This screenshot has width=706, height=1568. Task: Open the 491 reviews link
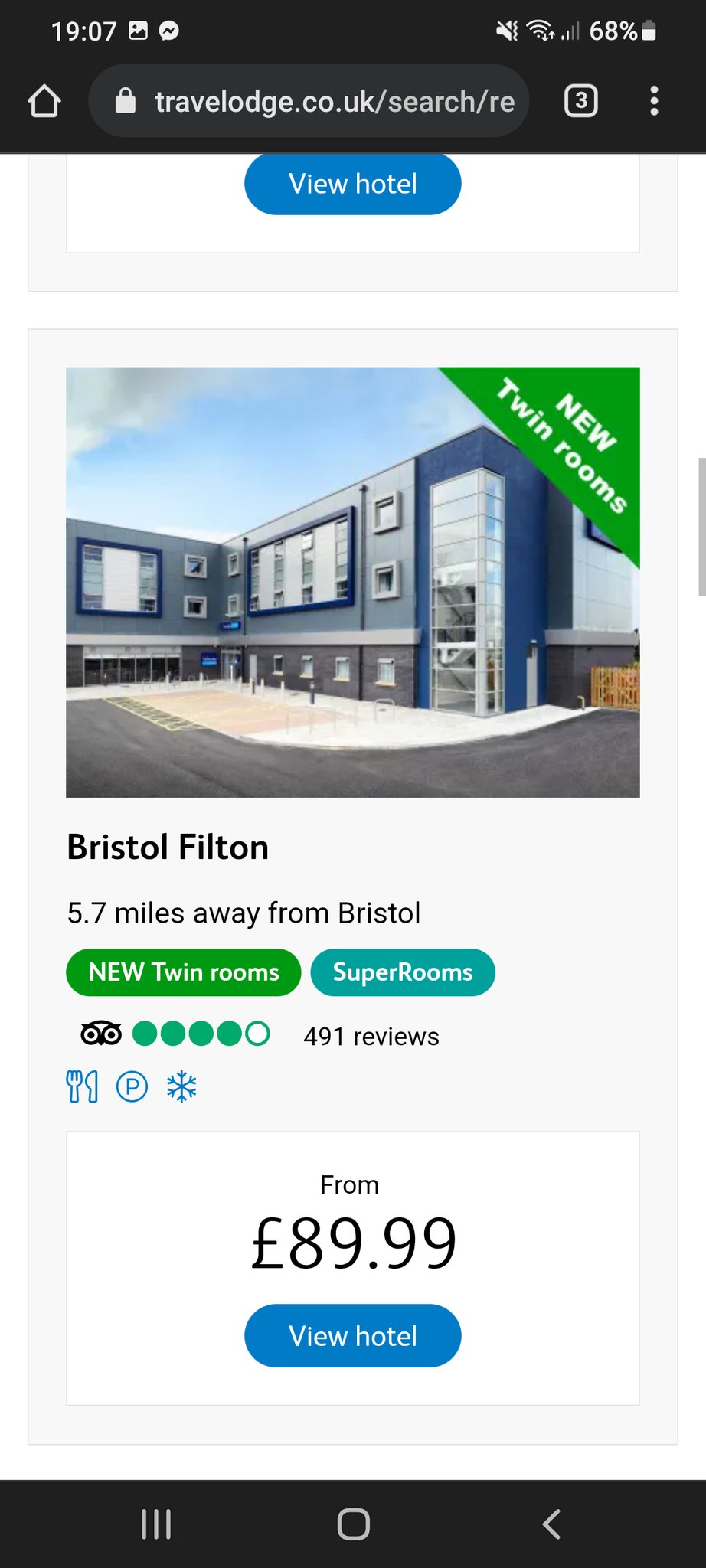(371, 1036)
